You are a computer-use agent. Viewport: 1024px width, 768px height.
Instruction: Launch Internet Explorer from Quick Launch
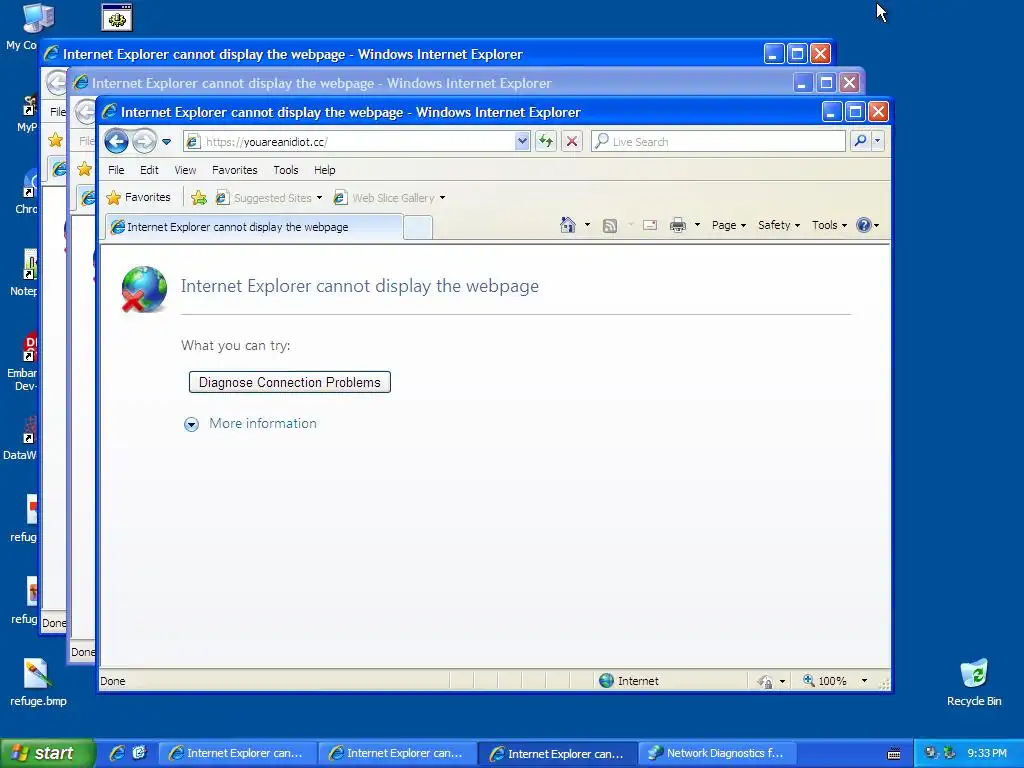(x=117, y=753)
